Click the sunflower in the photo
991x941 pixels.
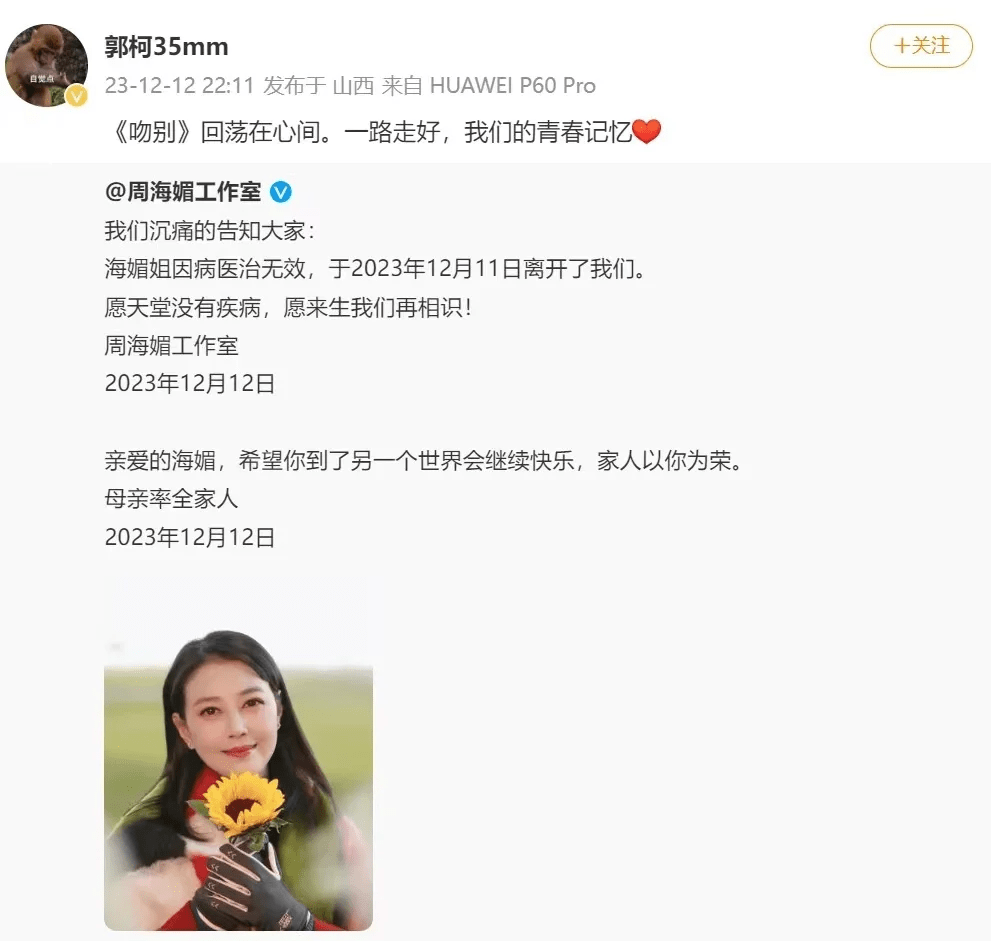click(x=242, y=799)
